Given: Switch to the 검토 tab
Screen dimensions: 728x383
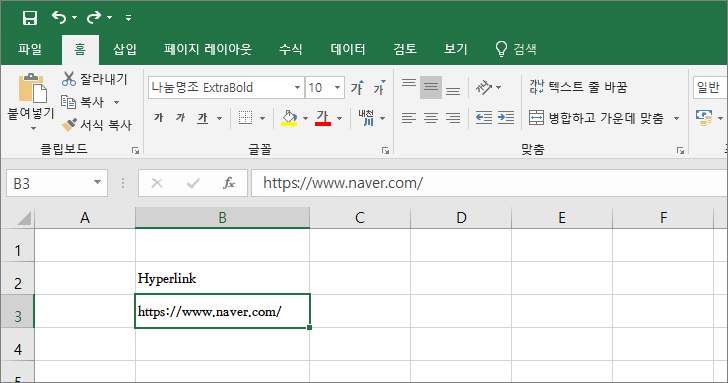Looking at the screenshot, I should 405,49.
